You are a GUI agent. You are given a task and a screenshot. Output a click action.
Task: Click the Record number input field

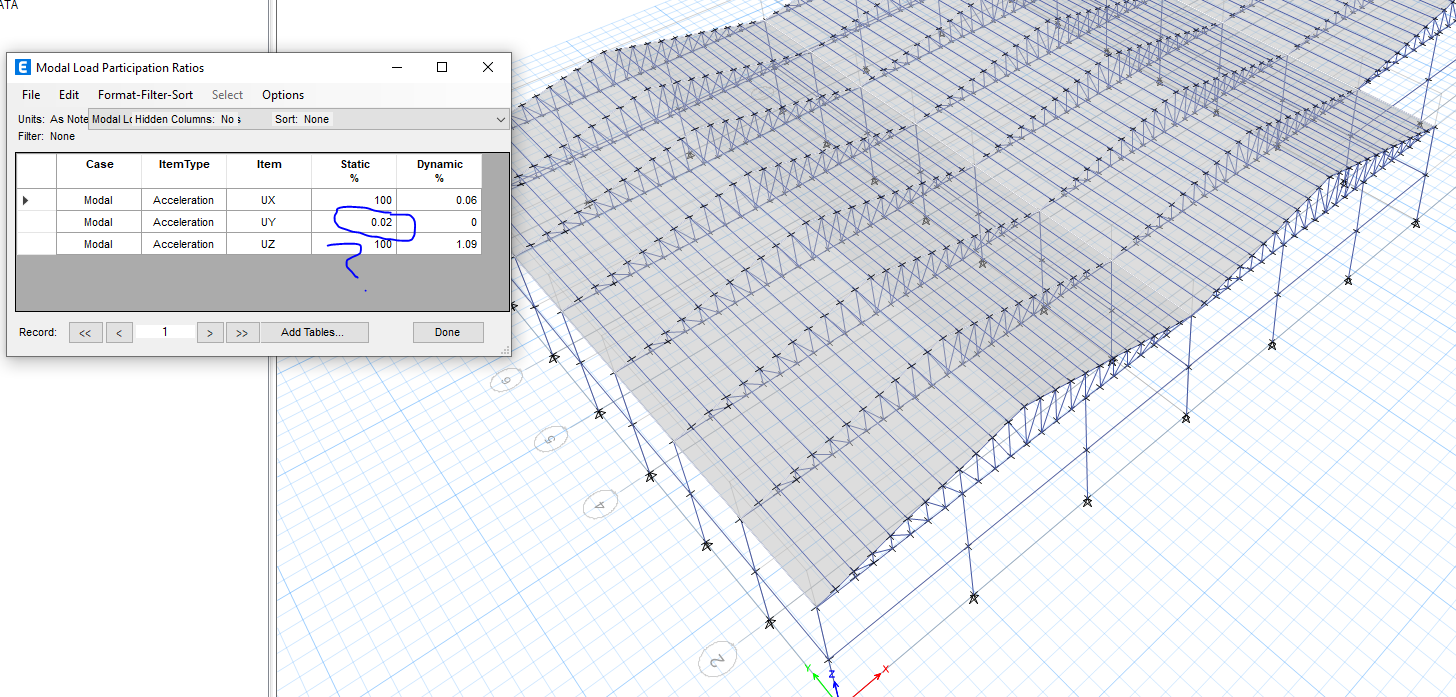[165, 332]
